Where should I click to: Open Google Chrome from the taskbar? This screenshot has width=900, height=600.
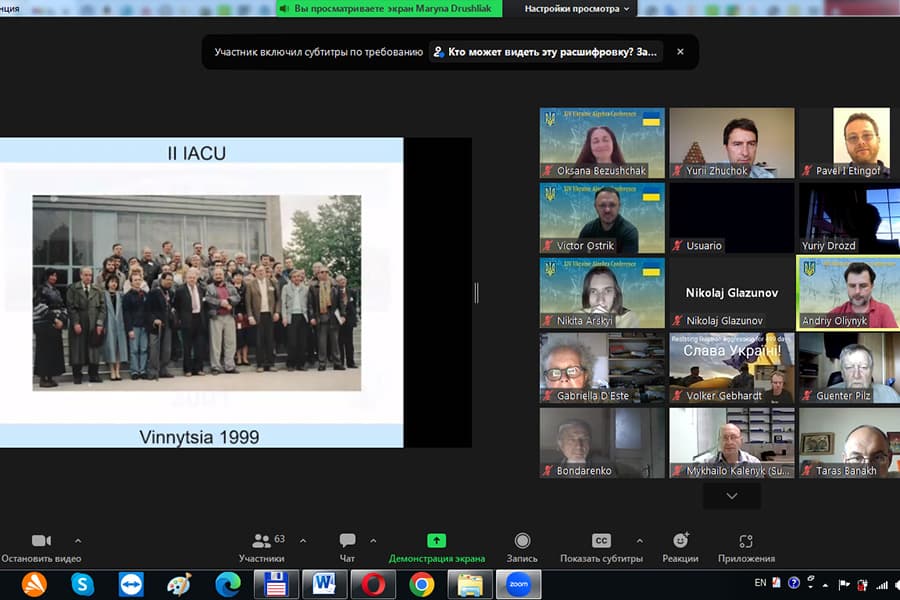[422, 584]
